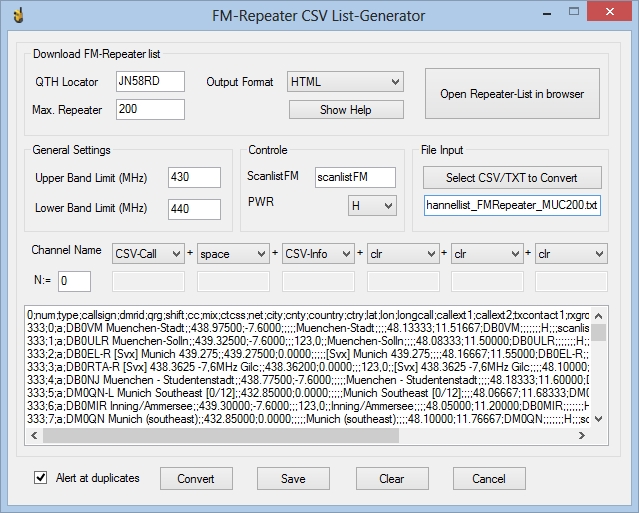The image size is (639, 513).
Task: Click the DM0QN-L Munich Southeast row
Action: (x=308, y=393)
